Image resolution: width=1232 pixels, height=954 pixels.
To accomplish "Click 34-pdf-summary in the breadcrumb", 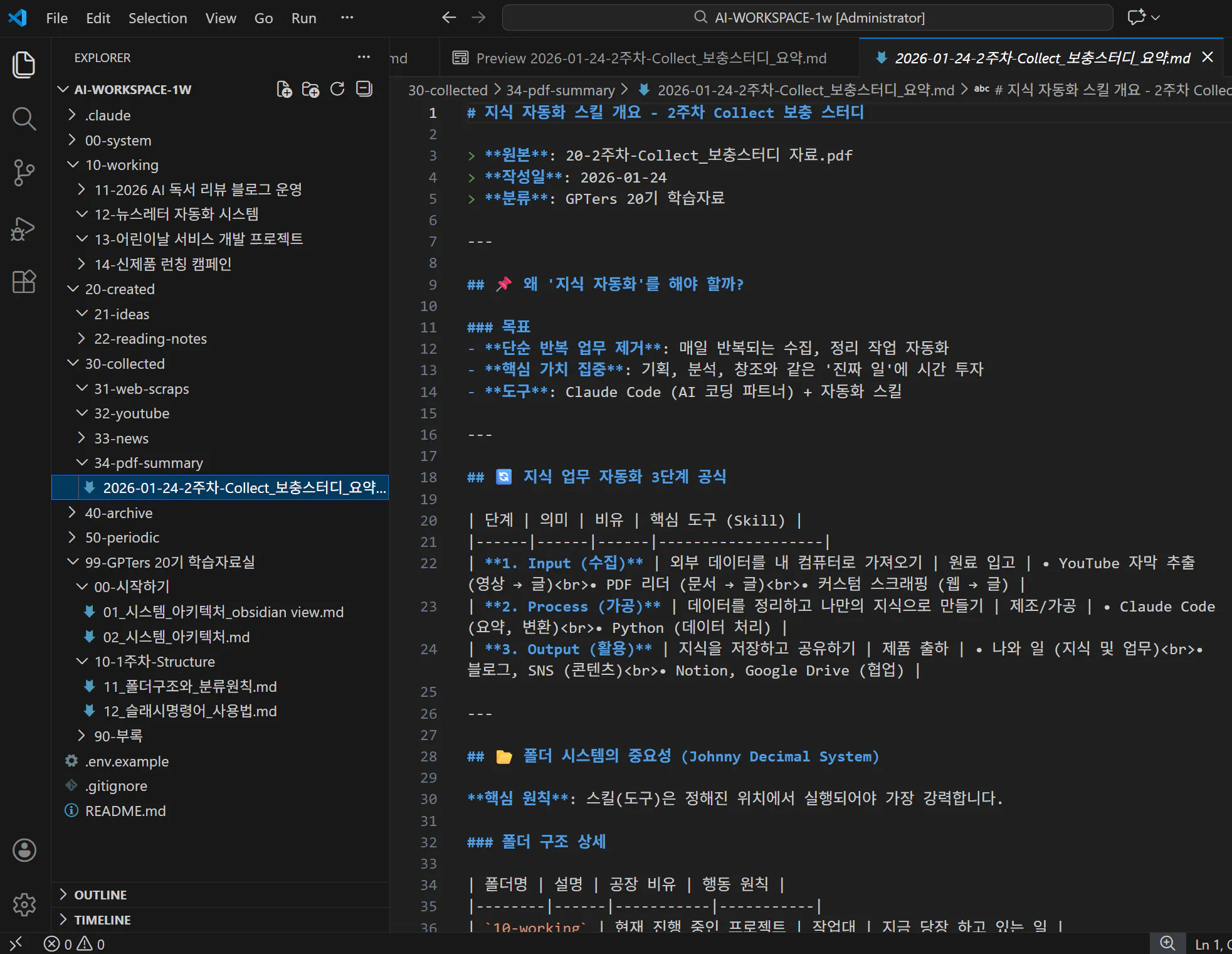I will [560, 90].
